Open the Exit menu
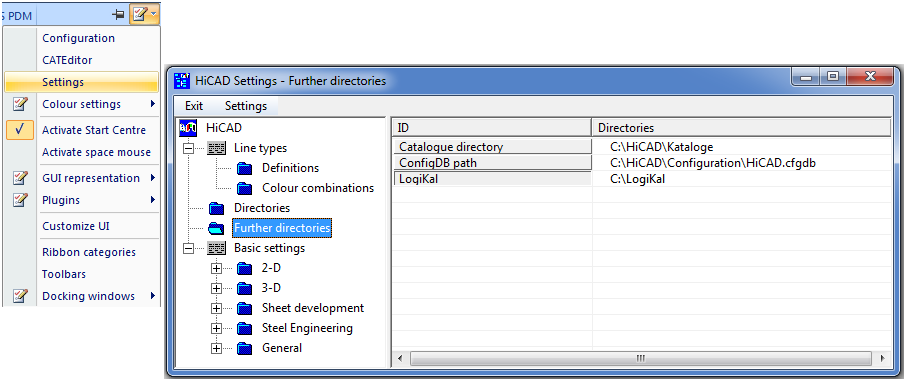904x382 pixels. tap(194, 106)
